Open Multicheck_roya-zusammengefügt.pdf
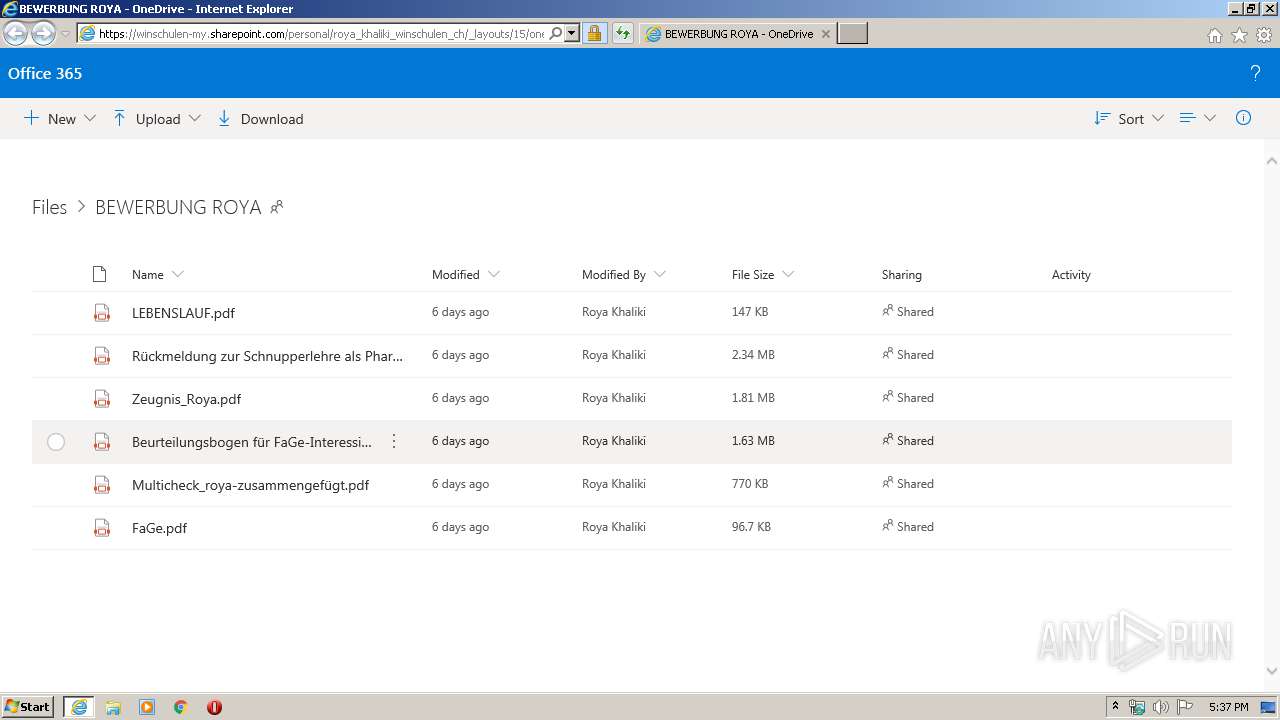1280x720 pixels. pos(250,485)
